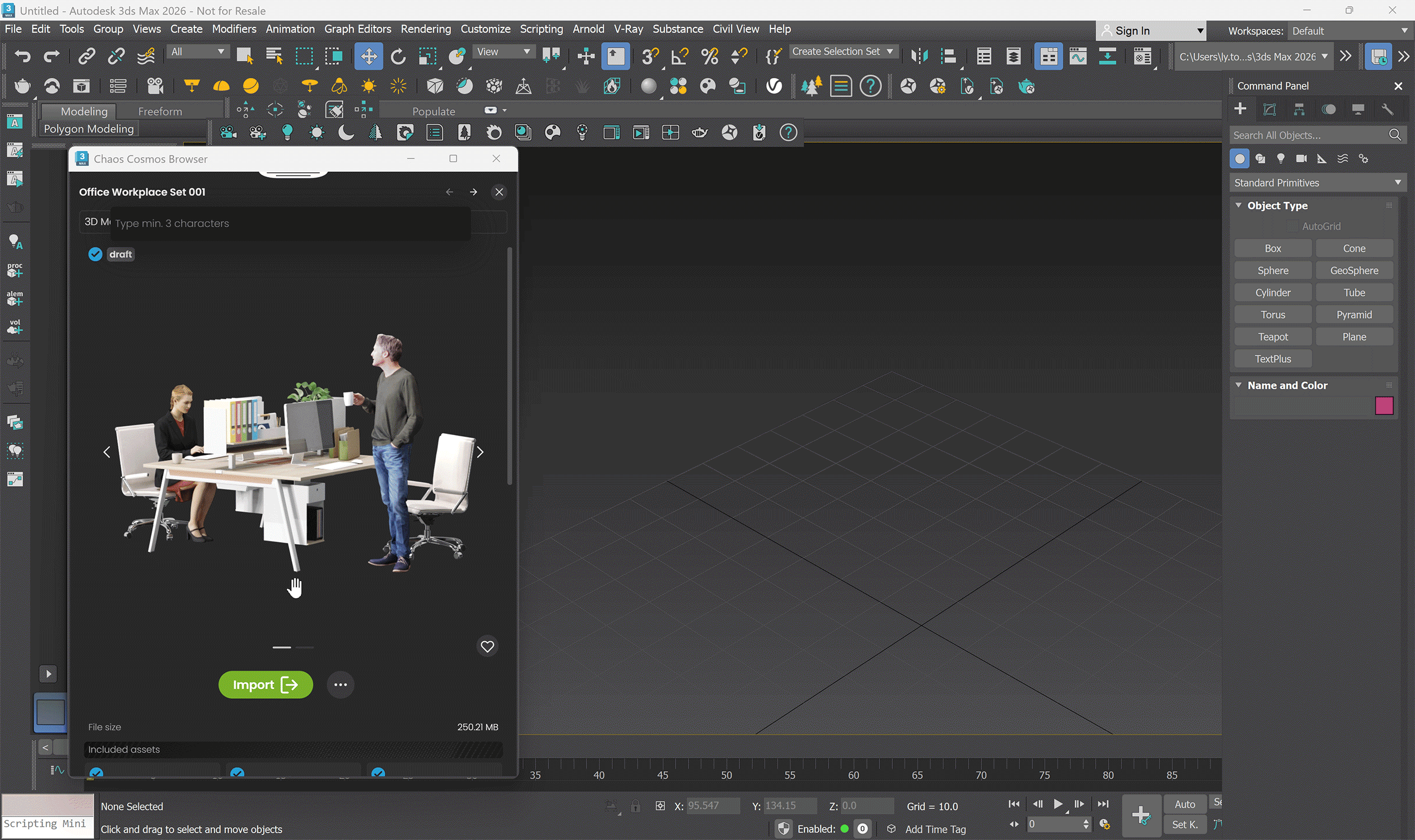This screenshot has width=1415, height=840.
Task: Open the Utilities wrench tab
Action: click(1387, 109)
